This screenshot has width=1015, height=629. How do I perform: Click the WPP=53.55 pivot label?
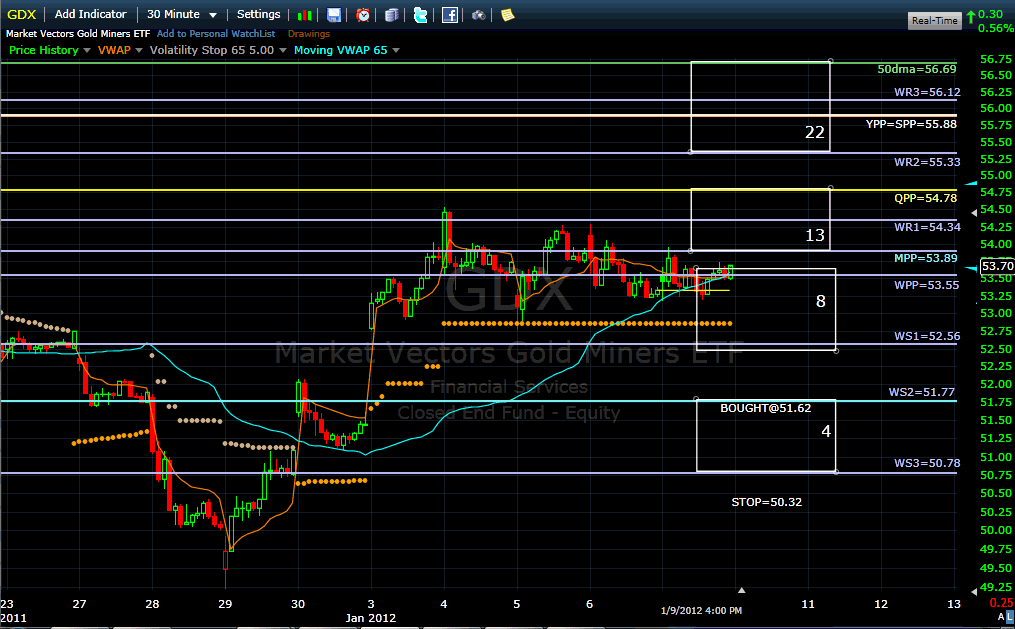[x=927, y=285]
